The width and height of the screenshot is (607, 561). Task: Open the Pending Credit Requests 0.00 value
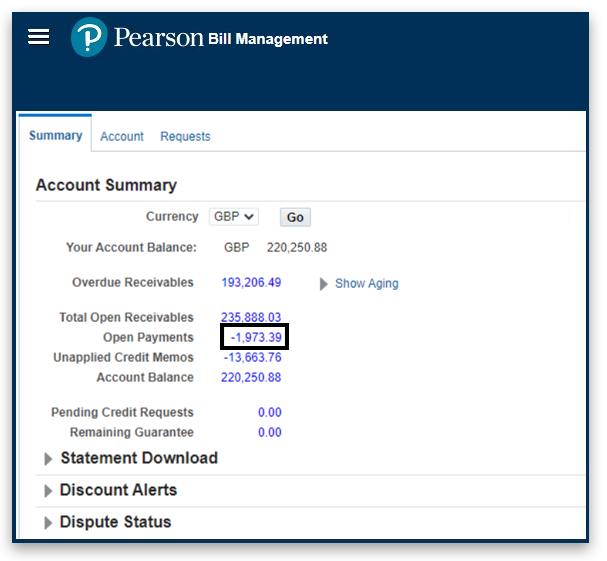[x=269, y=412]
